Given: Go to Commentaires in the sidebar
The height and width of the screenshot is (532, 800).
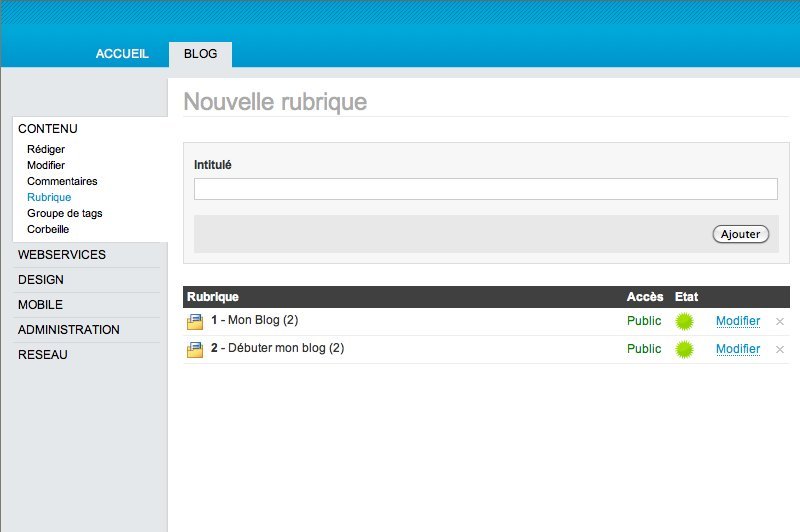Looking at the screenshot, I should pyautogui.click(x=62, y=181).
